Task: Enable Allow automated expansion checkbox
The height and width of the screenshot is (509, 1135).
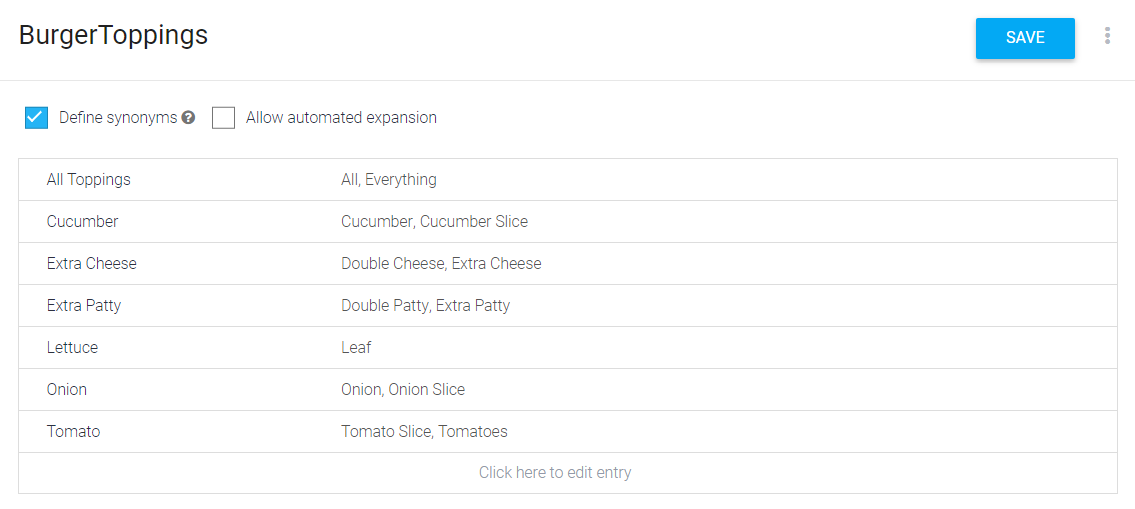Action: coord(224,117)
